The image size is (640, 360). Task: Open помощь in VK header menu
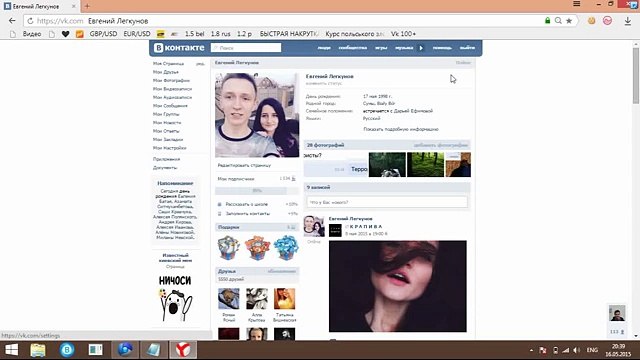point(442,48)
